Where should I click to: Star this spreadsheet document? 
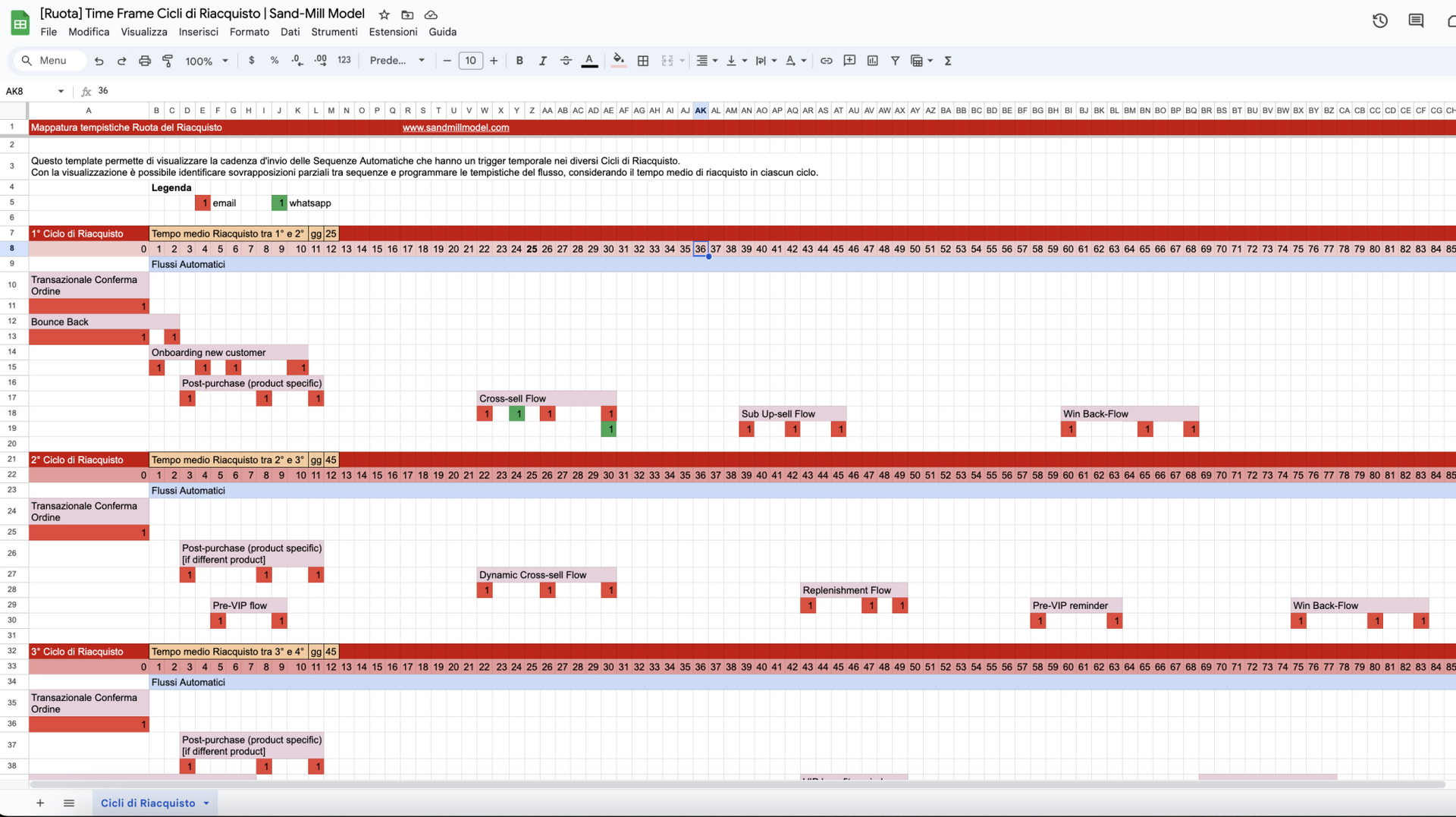click(x=384, y=14)
